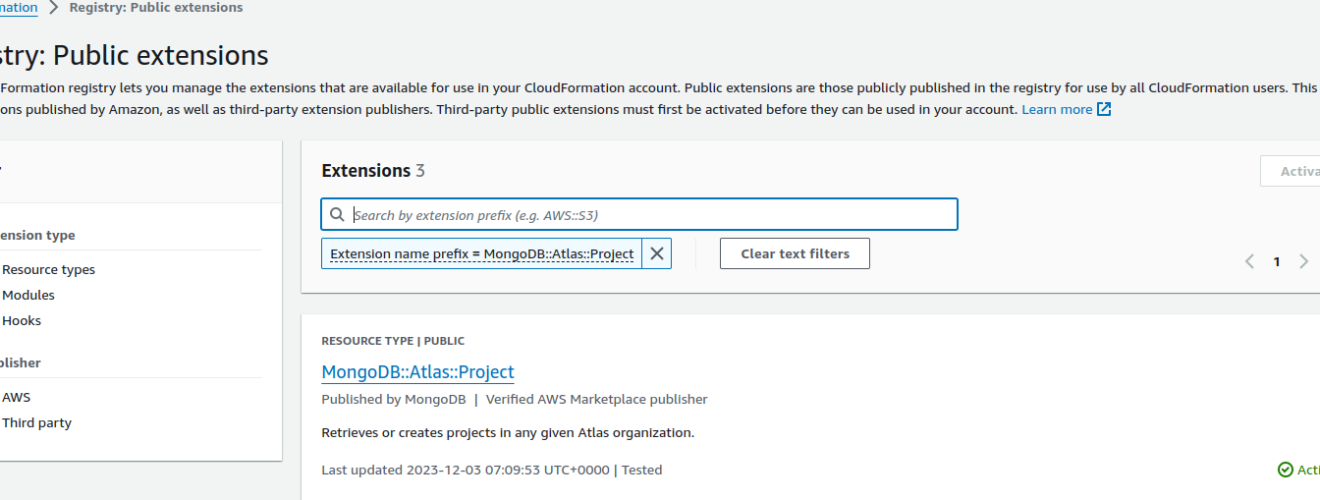Remove the MongoDB::Atlas::Project prefix filter

[656, 254]
